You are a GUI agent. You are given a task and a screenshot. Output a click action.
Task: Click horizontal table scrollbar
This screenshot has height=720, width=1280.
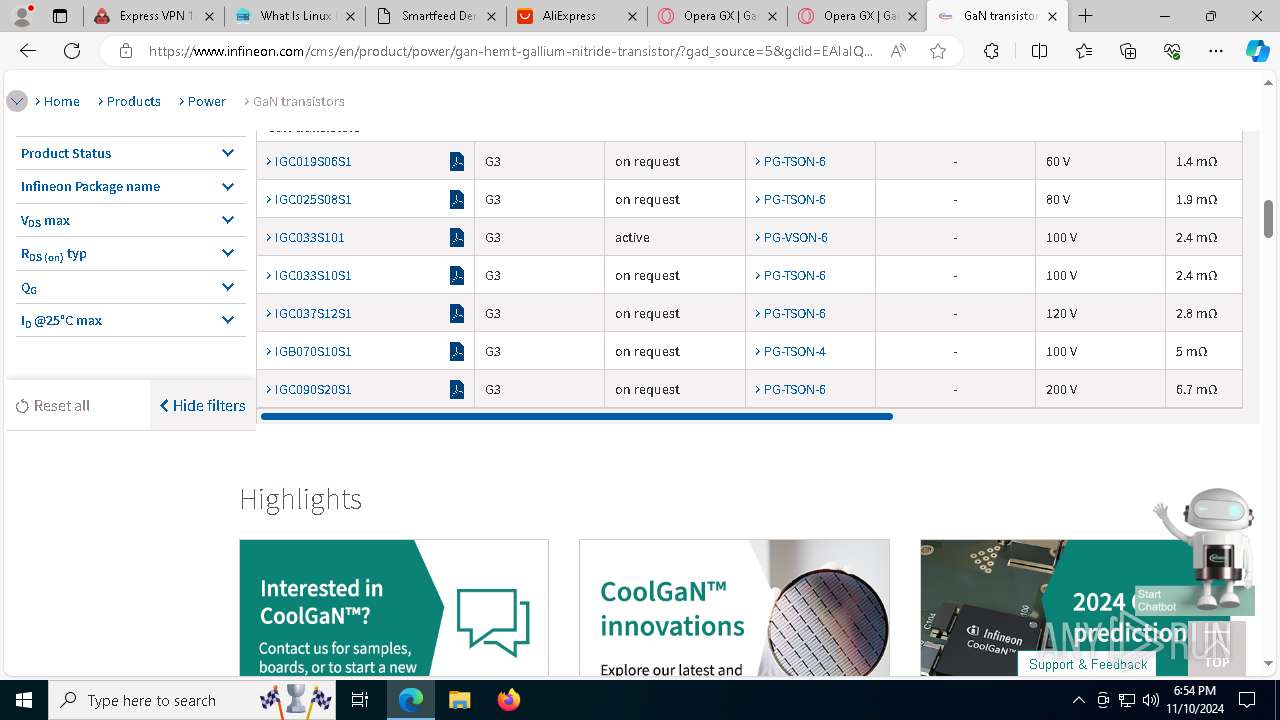(576, 416)
